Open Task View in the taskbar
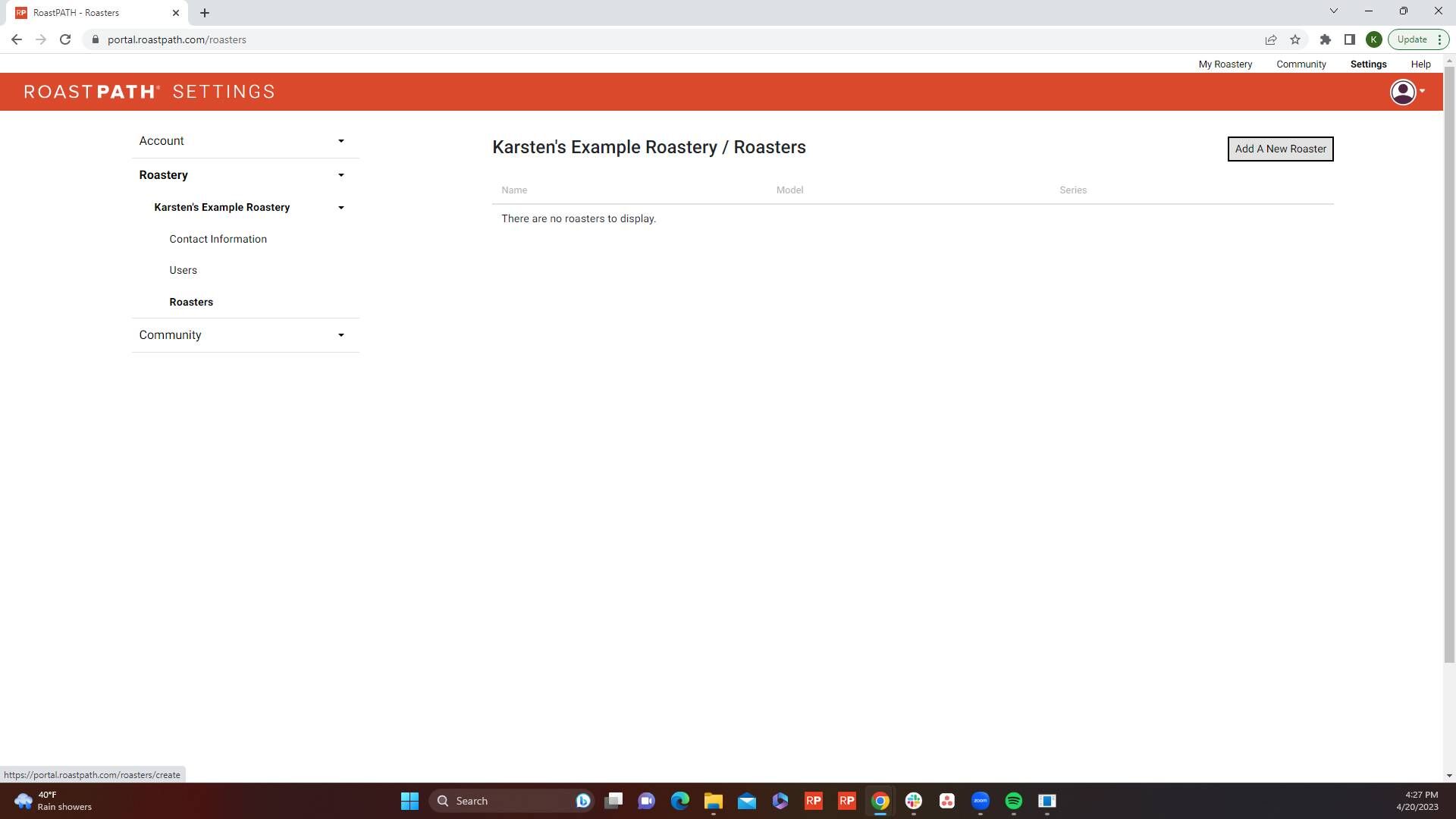The image size is (1456, 819). [x=613, y=801]
